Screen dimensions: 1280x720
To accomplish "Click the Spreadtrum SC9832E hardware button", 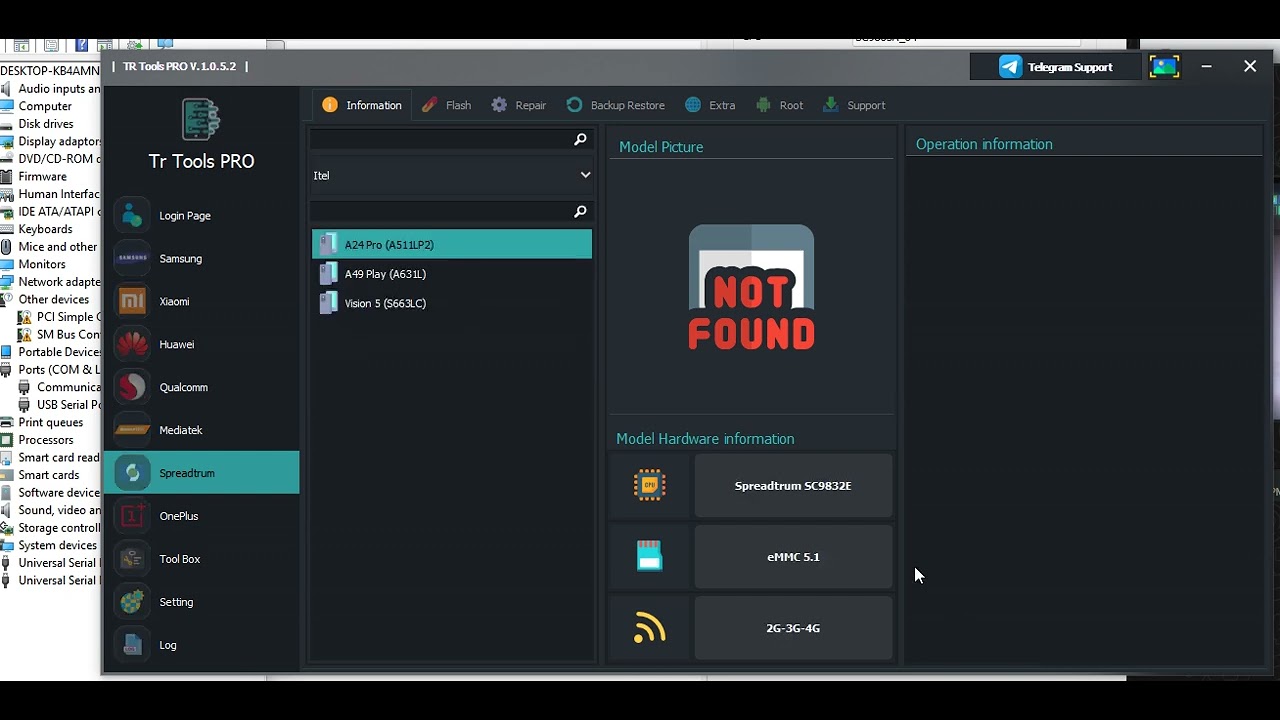I will [x=793, y=486].
